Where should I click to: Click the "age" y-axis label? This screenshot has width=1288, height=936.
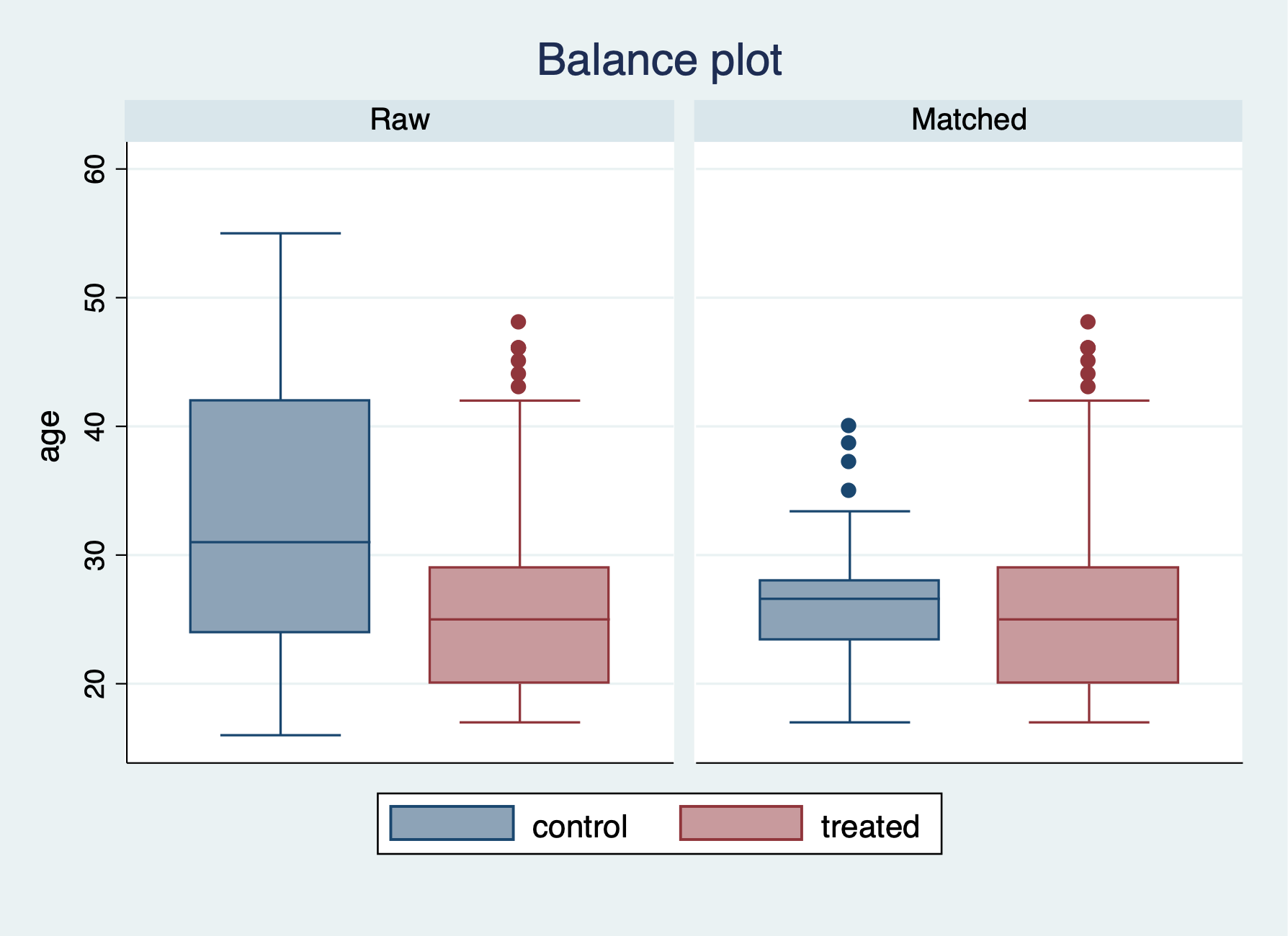click(50, 436)
